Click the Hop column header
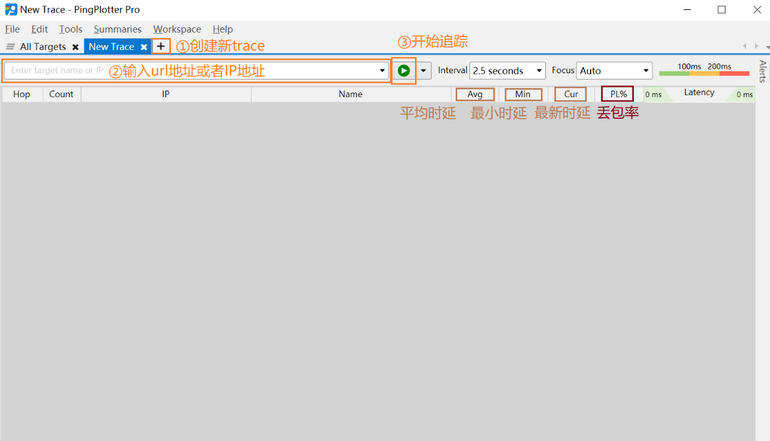 (x=22, y=94)
